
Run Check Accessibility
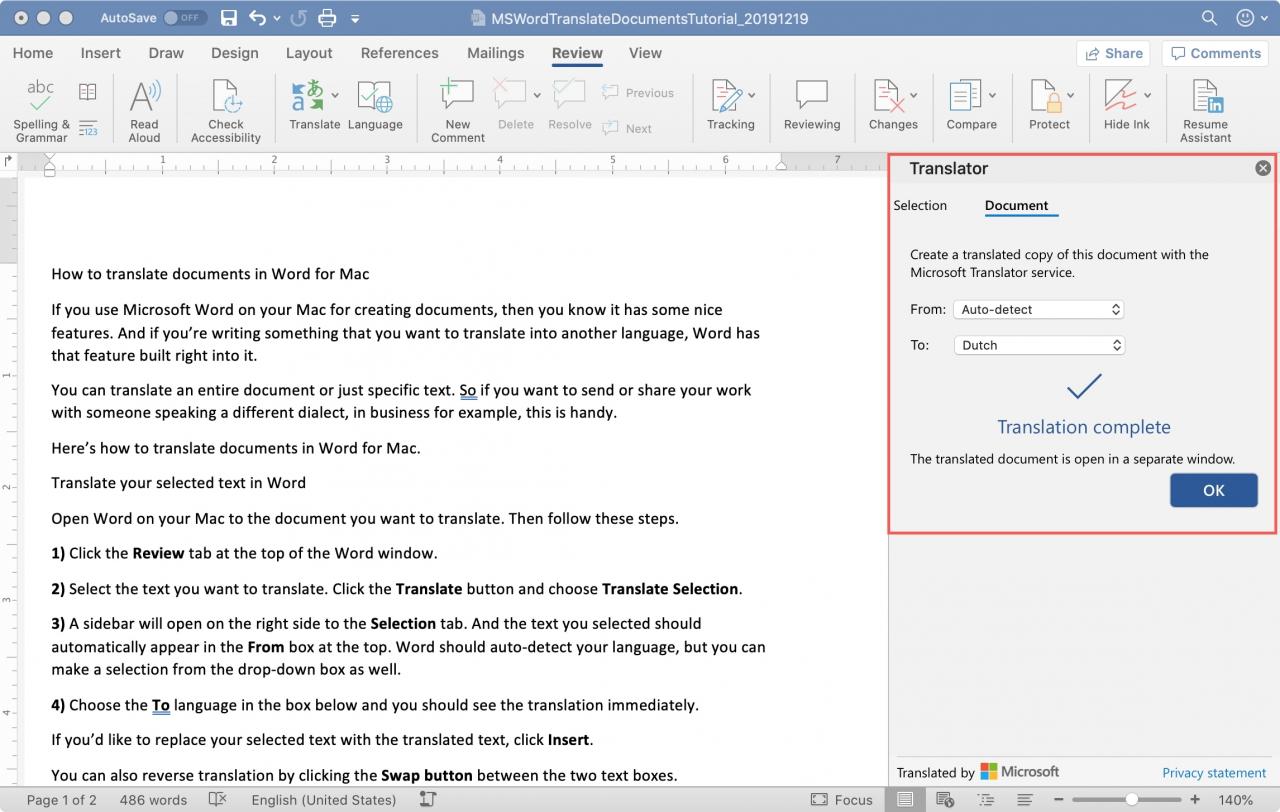226,111
